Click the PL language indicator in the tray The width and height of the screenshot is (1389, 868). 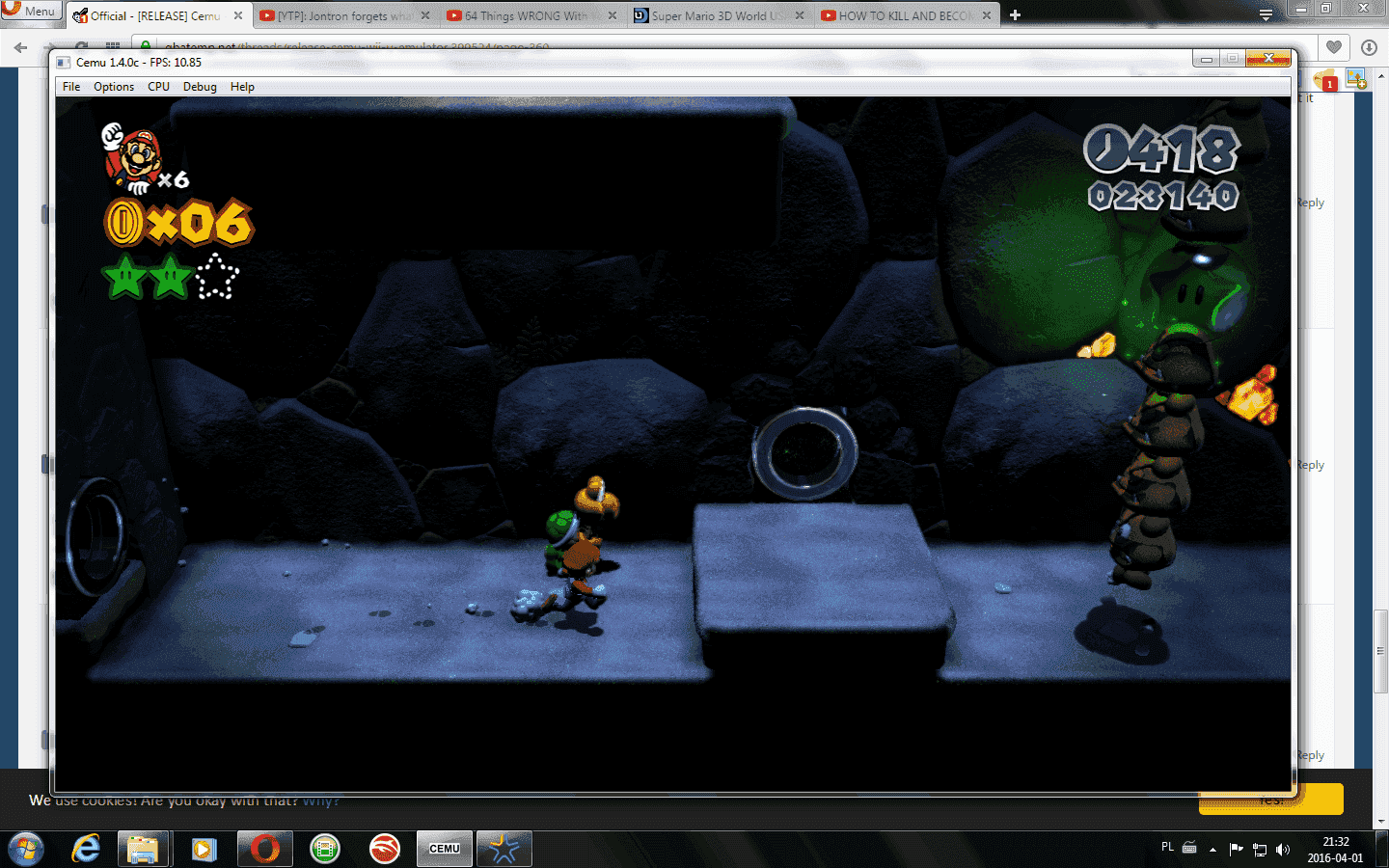tap(1167, 848)
